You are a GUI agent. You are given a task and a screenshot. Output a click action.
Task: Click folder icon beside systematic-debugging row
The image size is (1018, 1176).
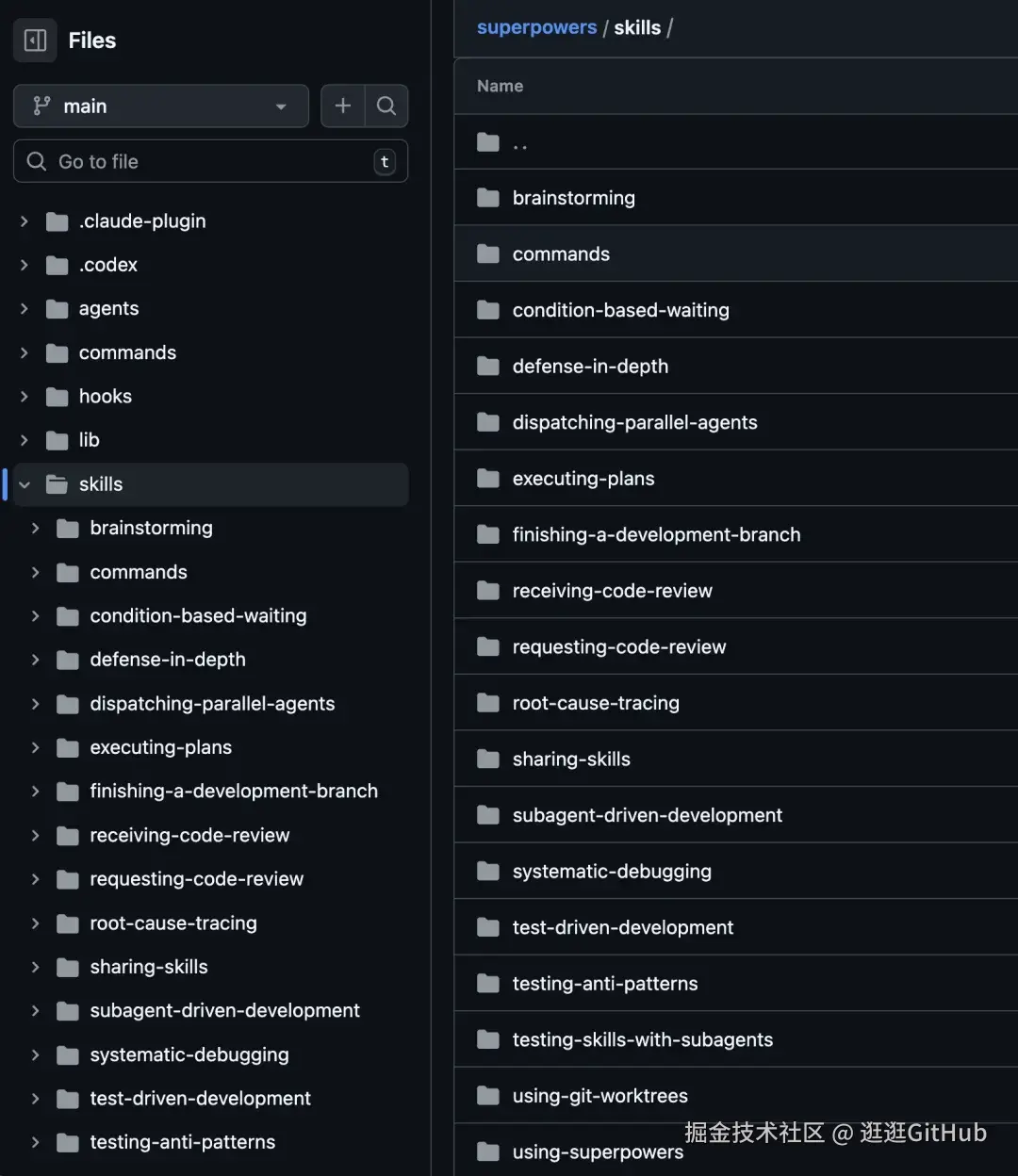(x=488, y=872)
